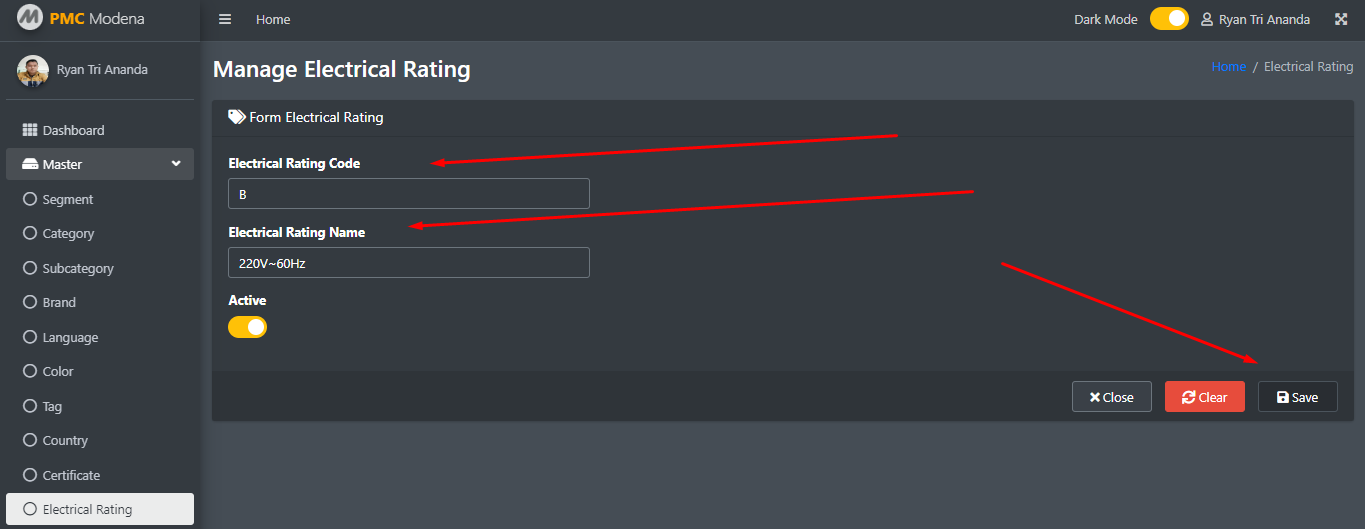The width and height of the screenshot is (1365, 529).
Task: Click the Dashboard grid icon in sidebar
Action: pos(30,130)
